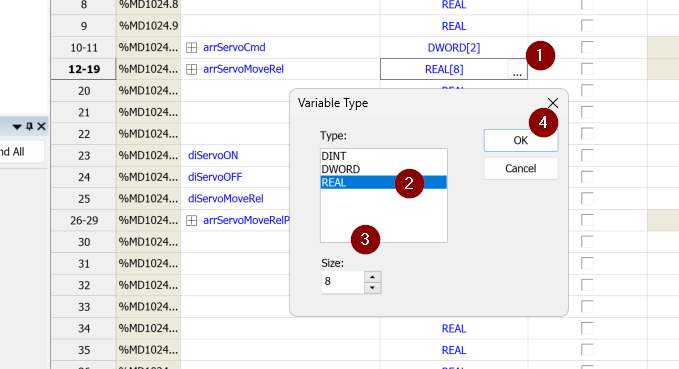This screenshot has height=369, width=679.
Task: Click the arrServoMoveRel variable name
Action: click(x=243, y=69)
